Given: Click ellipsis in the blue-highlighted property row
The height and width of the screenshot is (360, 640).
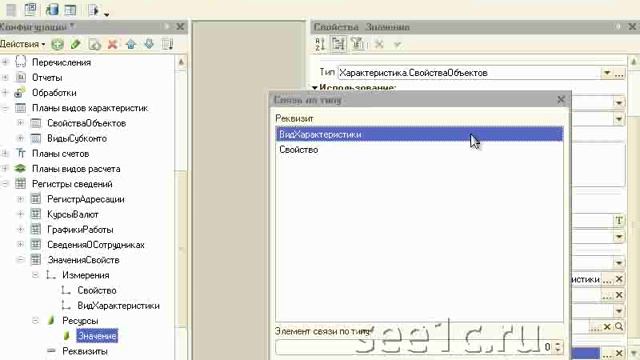Looking at the screenshot, I should tap(607, 353).
